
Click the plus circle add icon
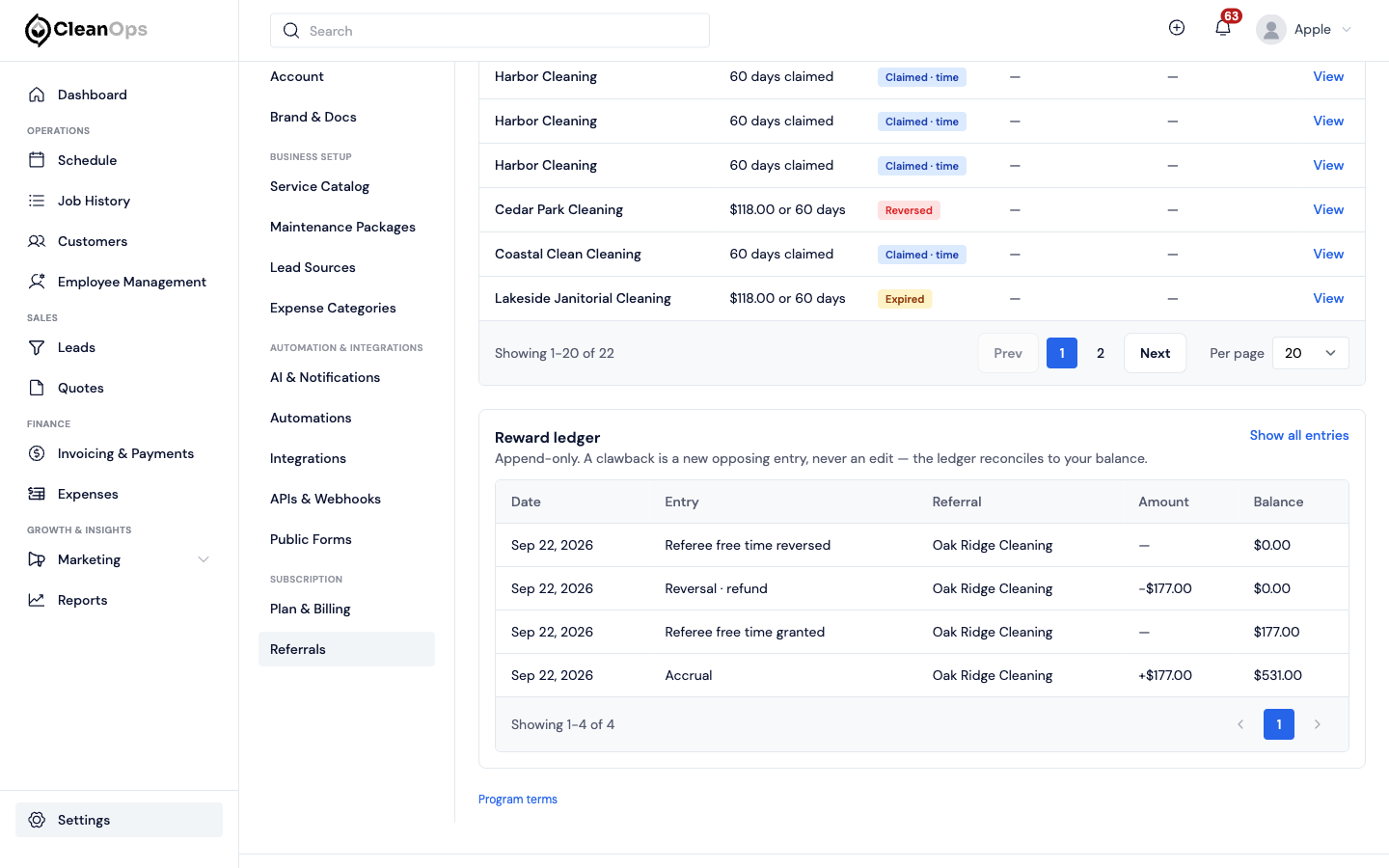[x=1177, y=28]
